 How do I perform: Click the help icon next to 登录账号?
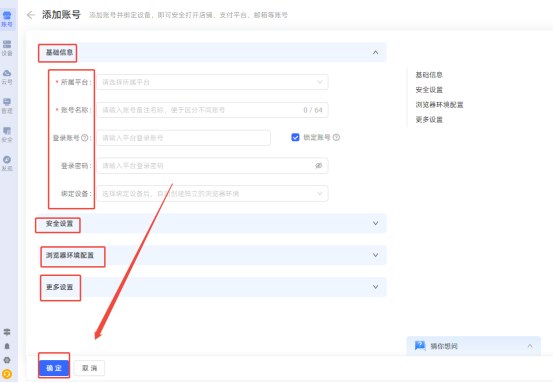click(85, 138)
